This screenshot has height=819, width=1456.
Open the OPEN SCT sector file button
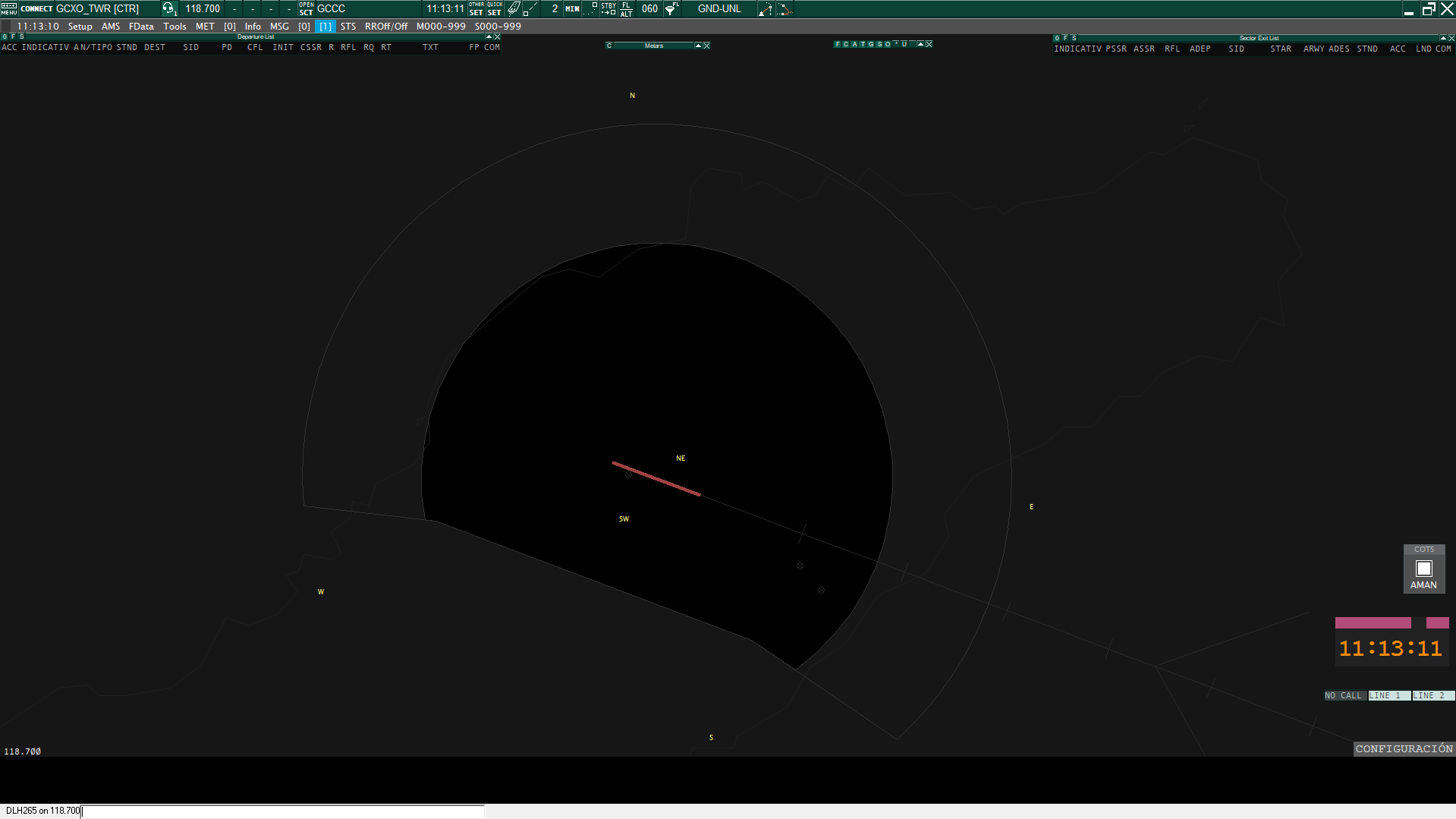(x=306, y=8)
